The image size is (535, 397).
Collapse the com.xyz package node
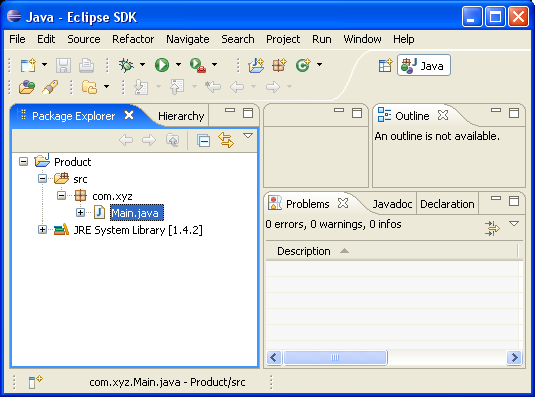(61, 196)
